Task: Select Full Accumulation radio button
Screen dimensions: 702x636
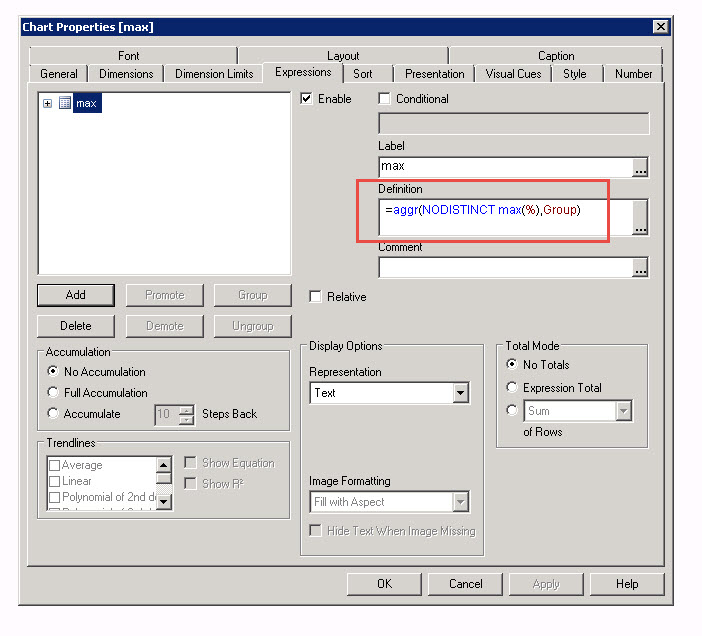Action: 53,393
